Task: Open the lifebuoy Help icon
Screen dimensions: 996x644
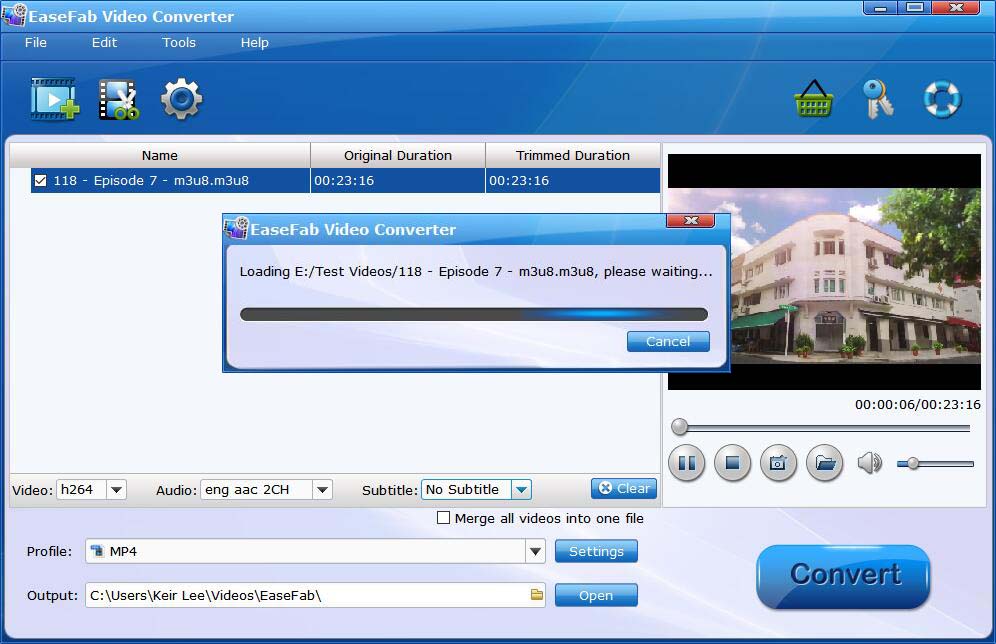Action: tap(942, 99)
